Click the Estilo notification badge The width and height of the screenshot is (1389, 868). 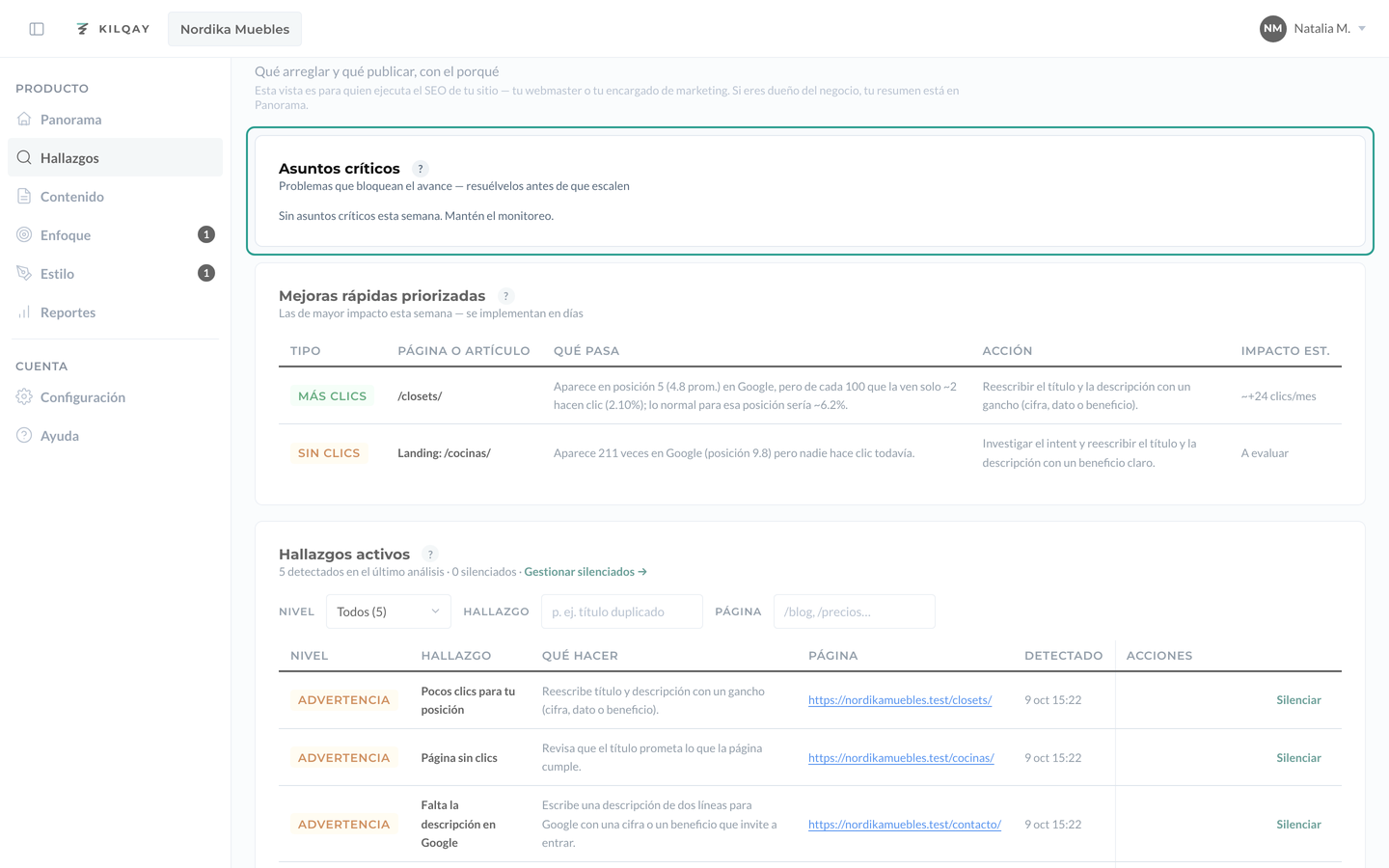206,273
